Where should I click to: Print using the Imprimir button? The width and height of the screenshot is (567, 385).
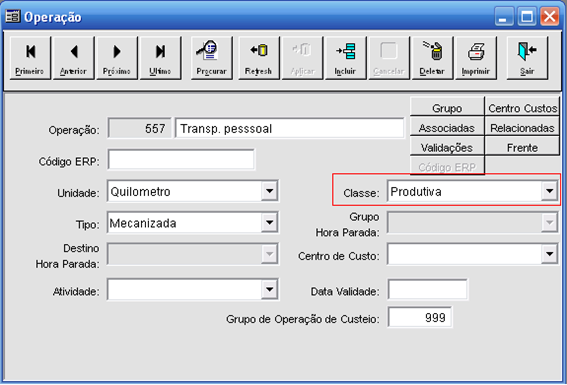pos(476,58)
